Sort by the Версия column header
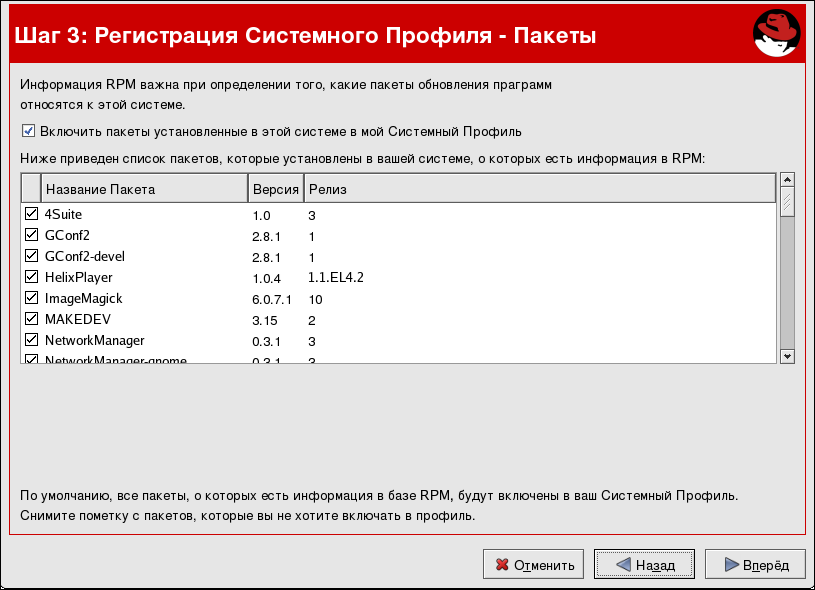The height and width of the screenshot is (590, 815). [x=275, y=189]
